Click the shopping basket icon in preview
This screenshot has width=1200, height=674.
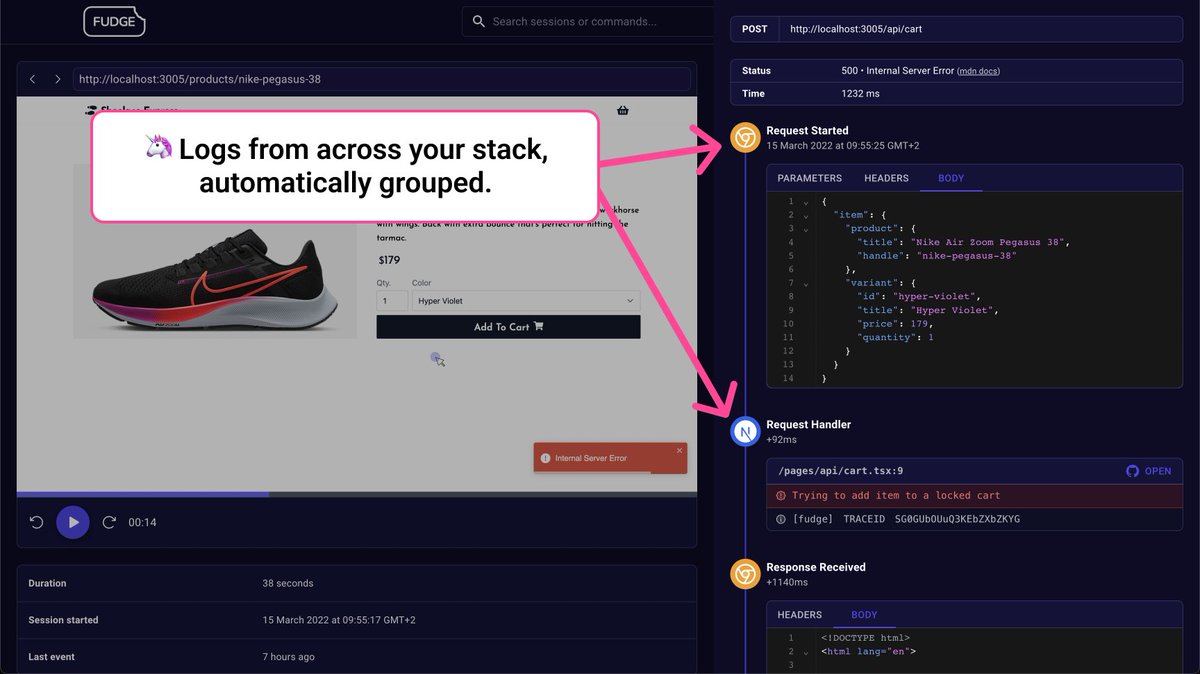(623, 110)
